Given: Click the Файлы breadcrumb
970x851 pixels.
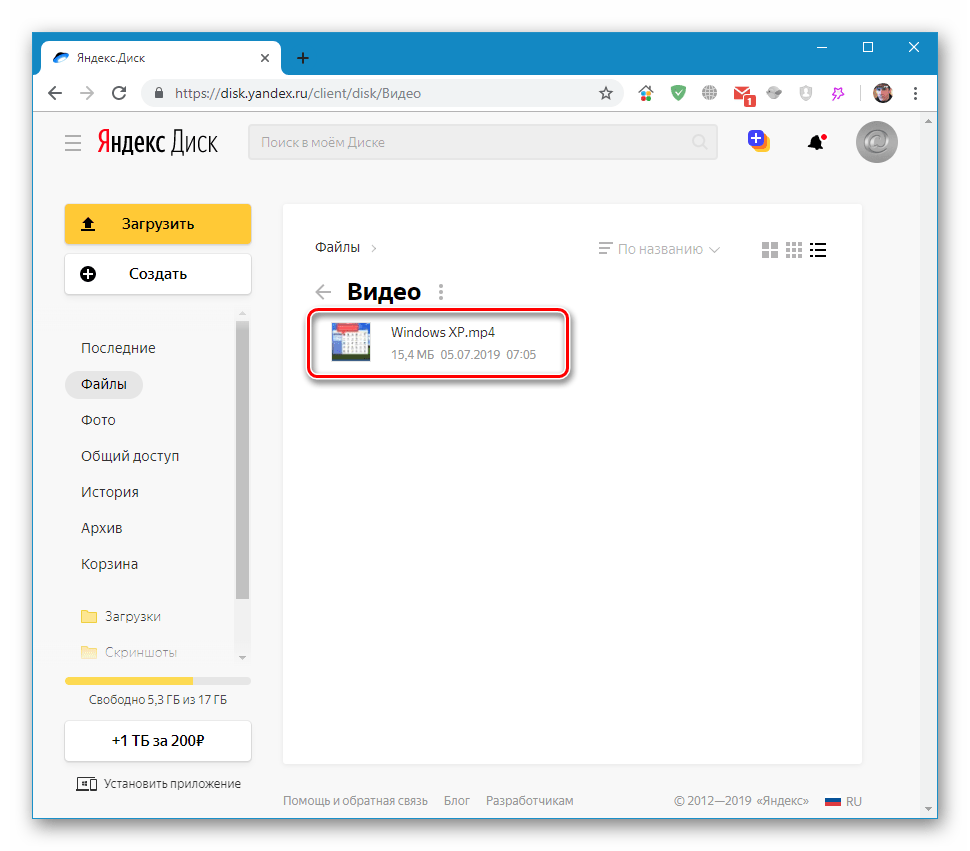Looking at the screenshot, I should pos(337,247).
